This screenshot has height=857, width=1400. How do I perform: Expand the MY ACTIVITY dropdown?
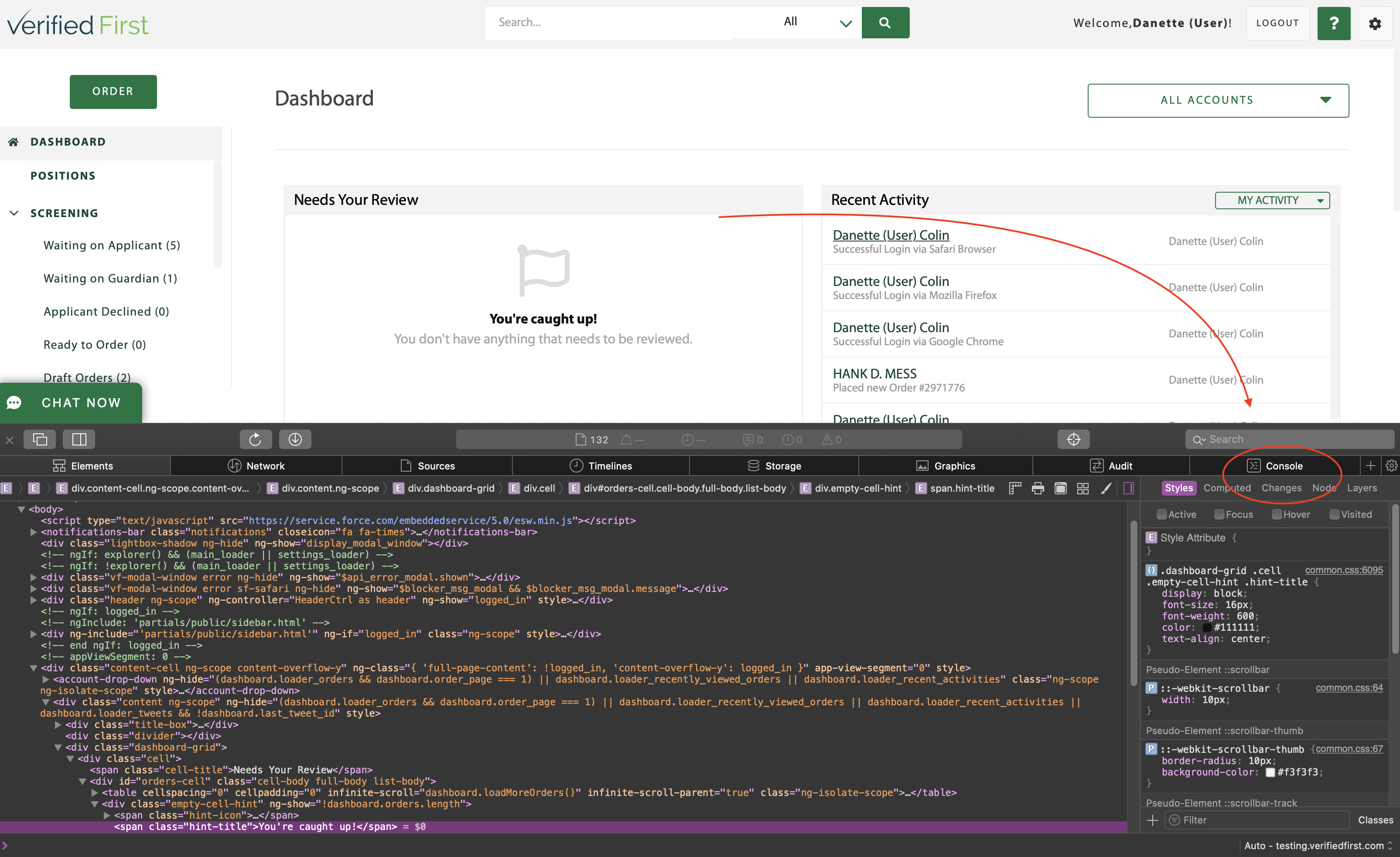tap(1272, 200)
